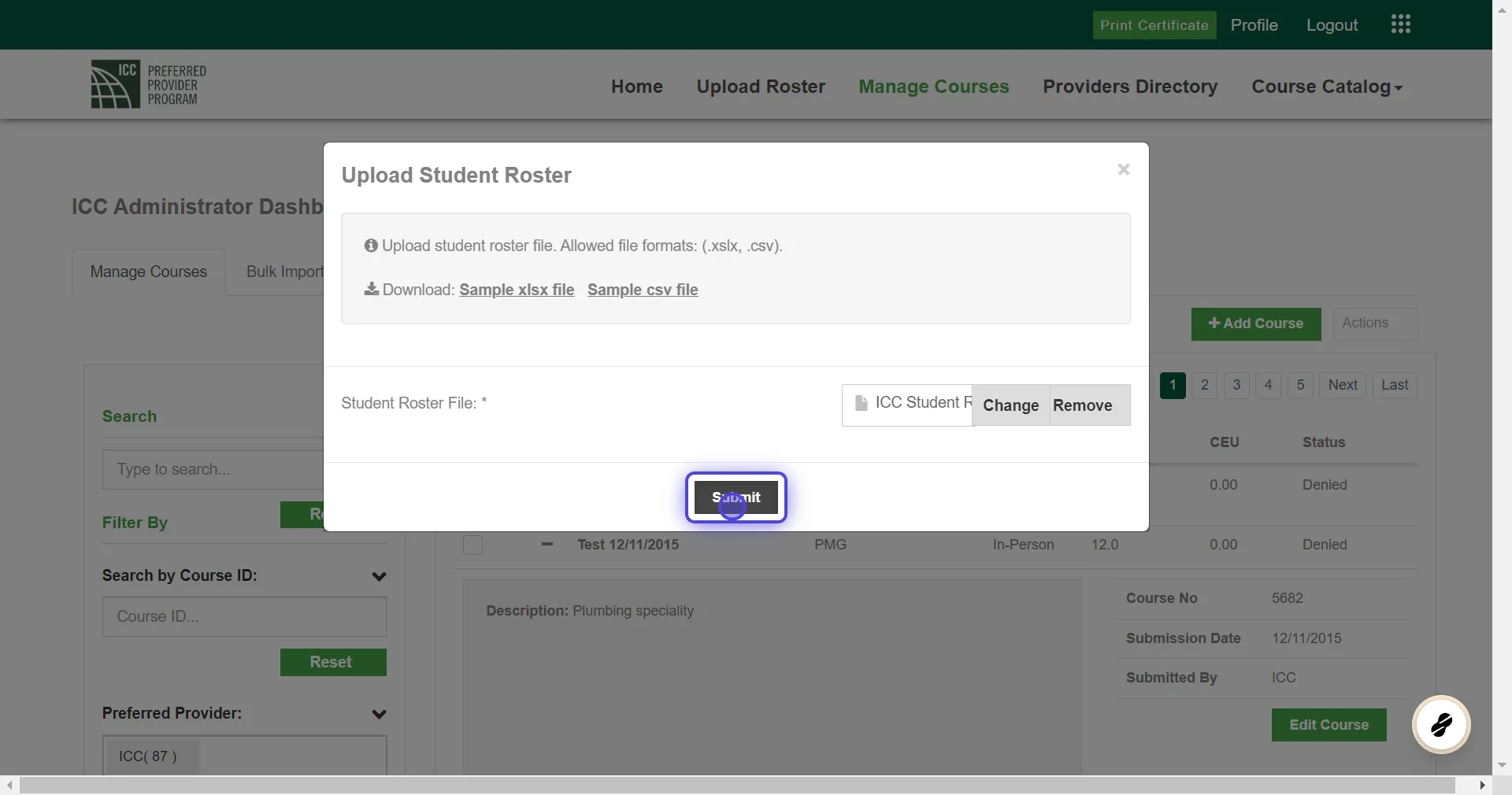This screenshot has width=1512, height=795.
Task: Click the Test 12/11/2015 course name
Action: (x=628, y=545)
